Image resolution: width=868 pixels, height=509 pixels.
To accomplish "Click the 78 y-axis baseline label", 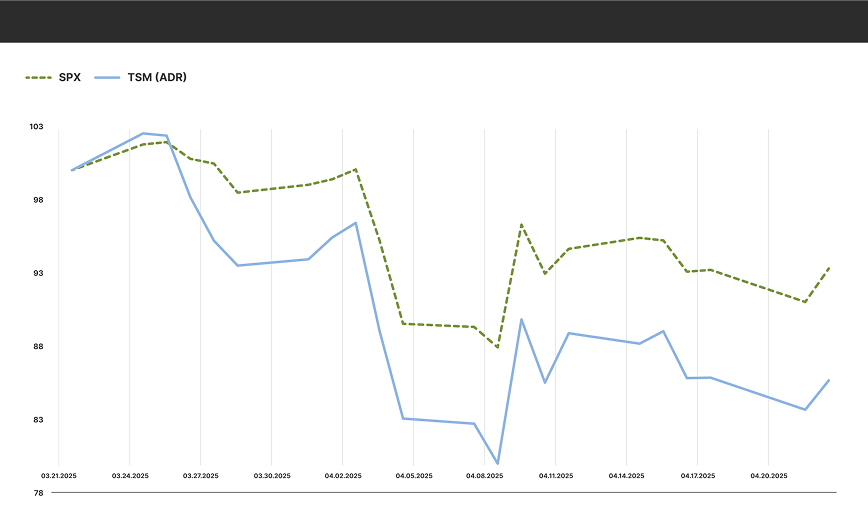I will click(39, 493).
